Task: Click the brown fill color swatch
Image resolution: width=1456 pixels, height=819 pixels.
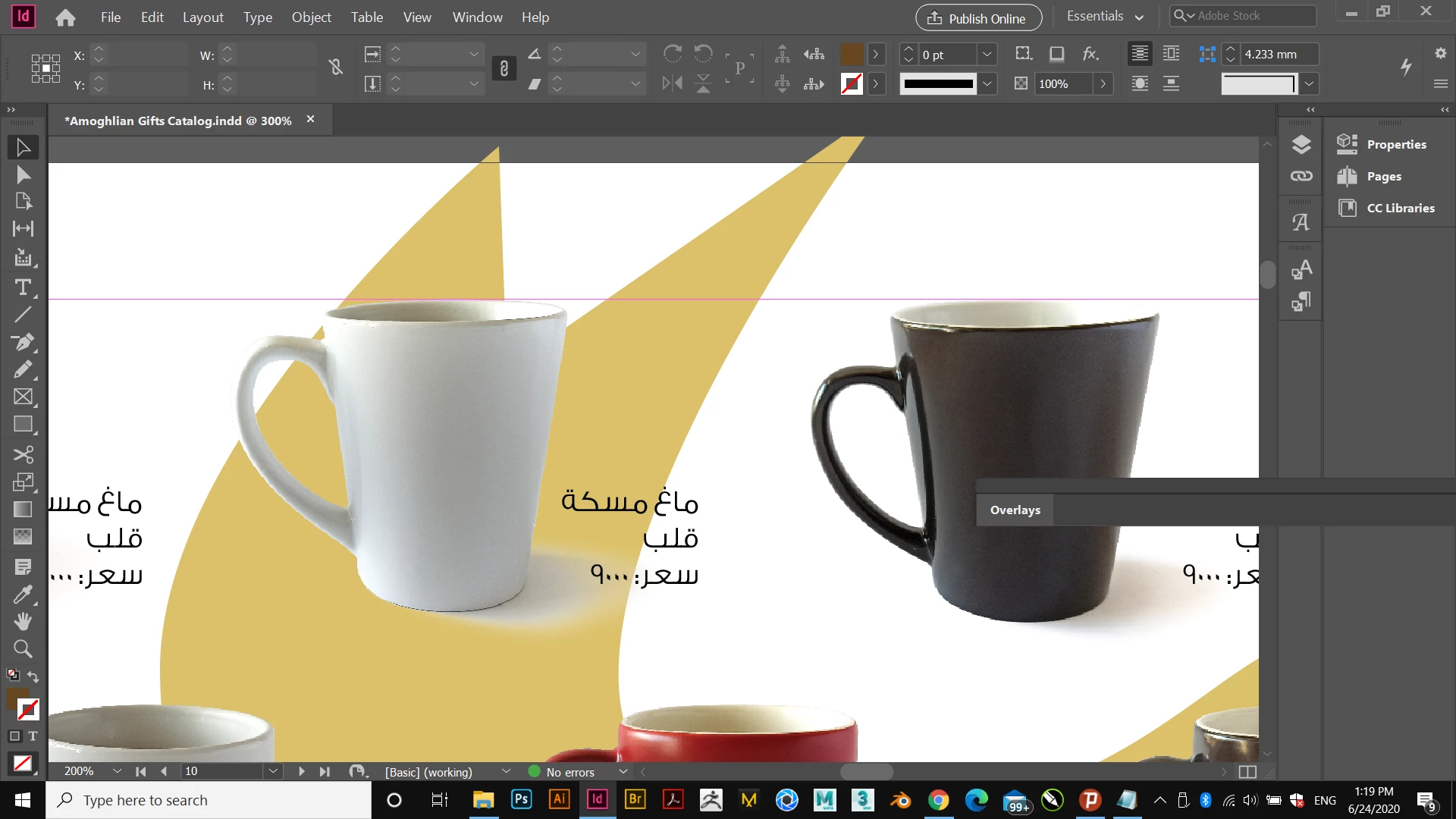Action: pyautogui.click(x=852, y=55)
